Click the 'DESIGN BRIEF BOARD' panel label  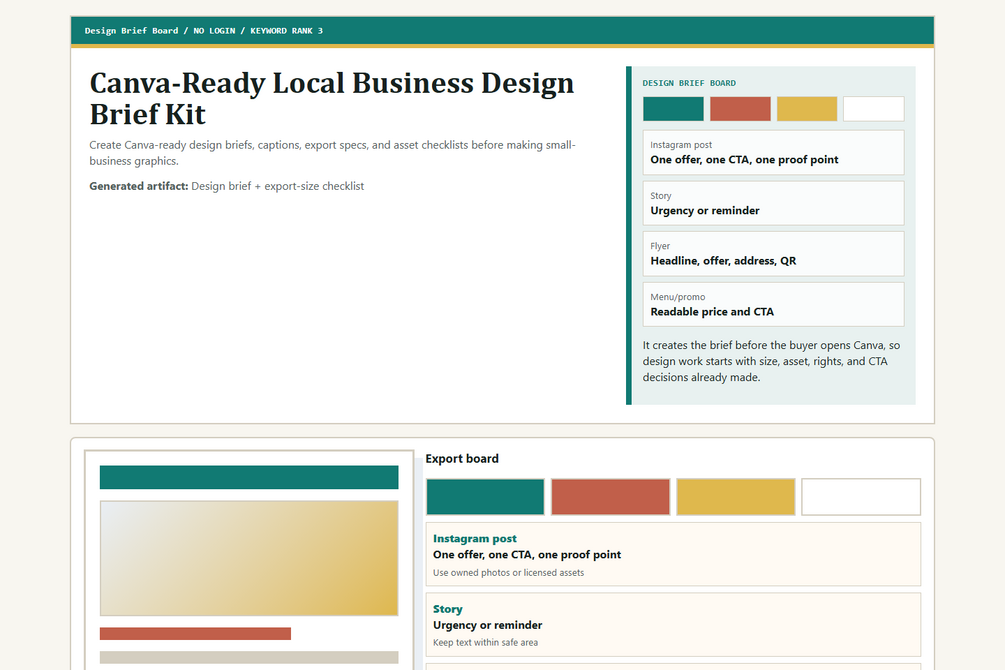click(x=689, y=83)
